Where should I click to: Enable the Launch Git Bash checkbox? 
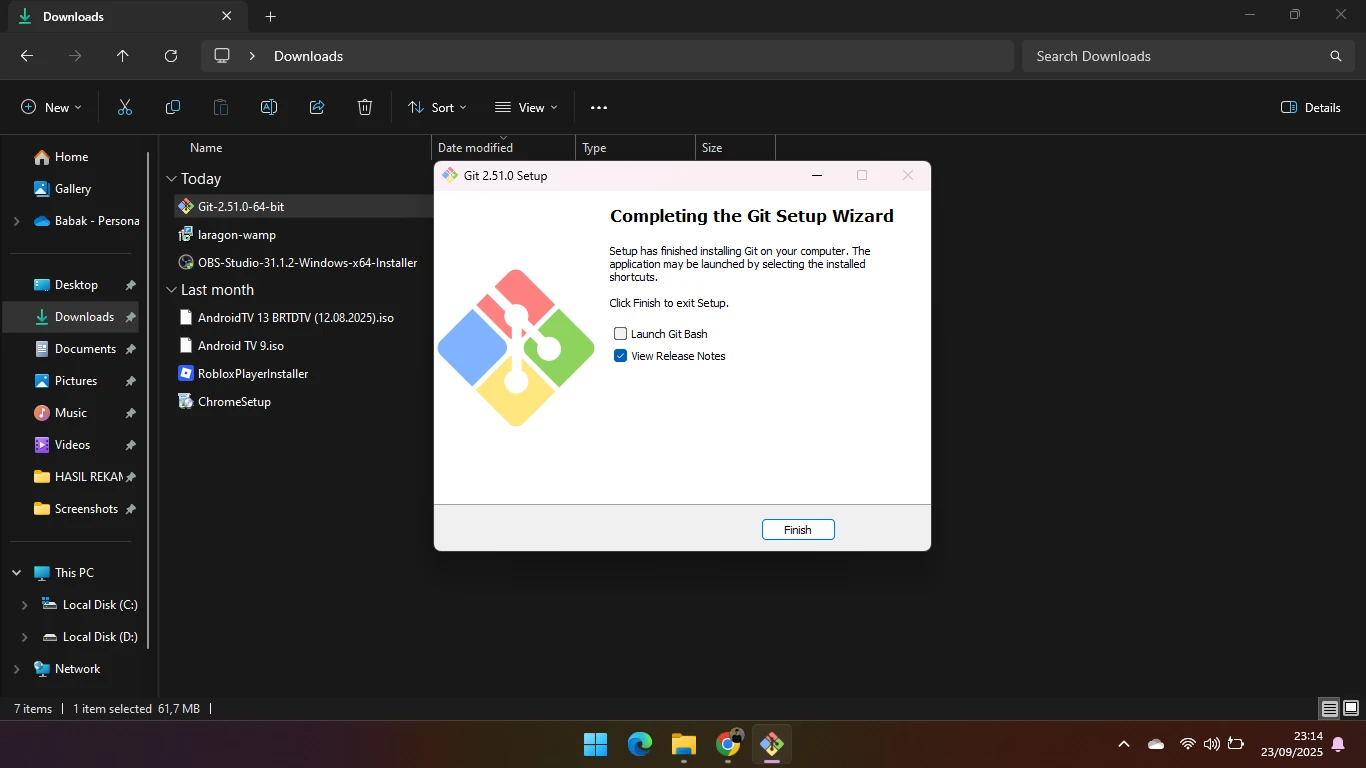621,334
